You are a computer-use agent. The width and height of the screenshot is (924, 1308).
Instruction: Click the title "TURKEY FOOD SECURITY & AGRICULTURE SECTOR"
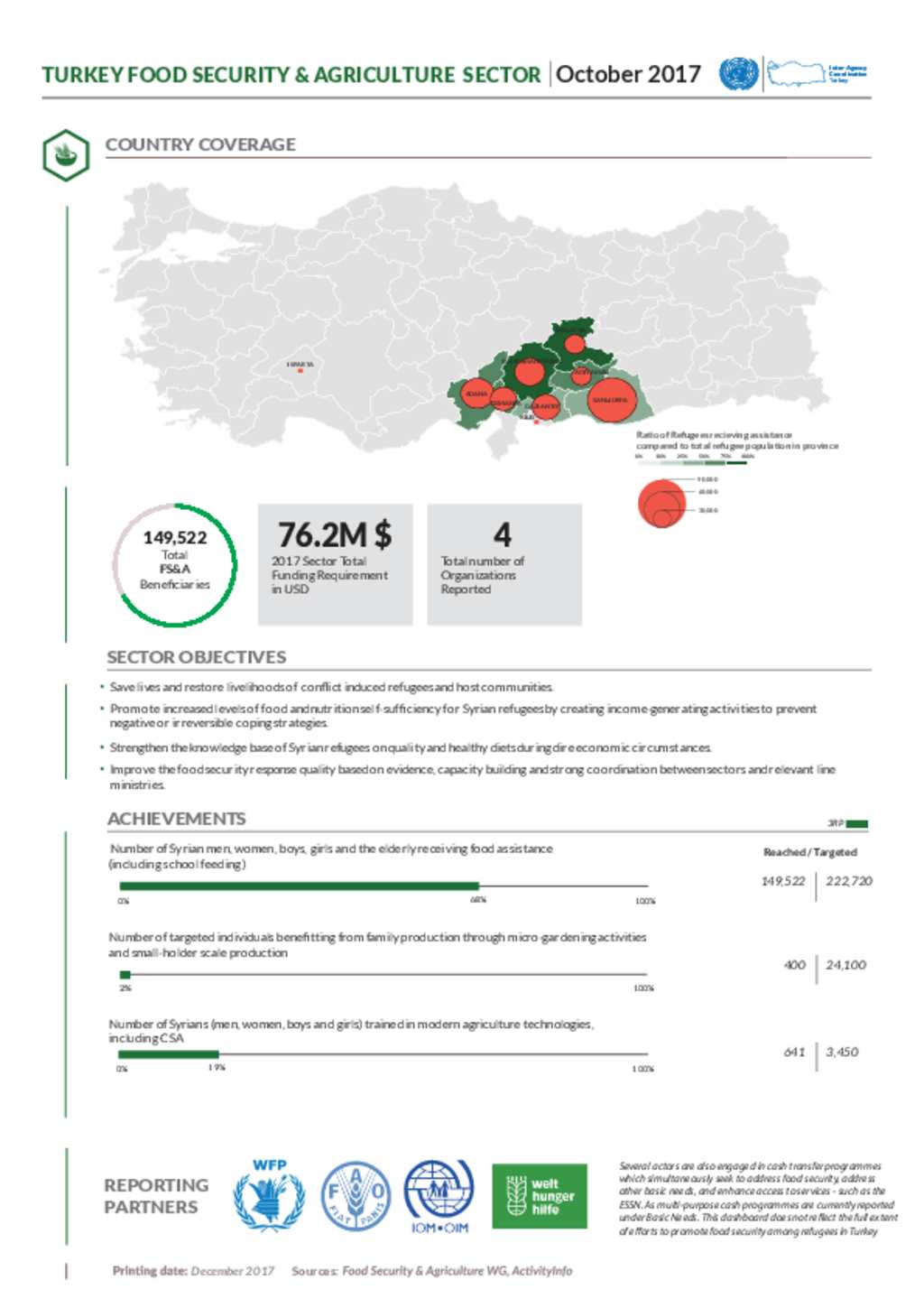click(x=291, y=75)
